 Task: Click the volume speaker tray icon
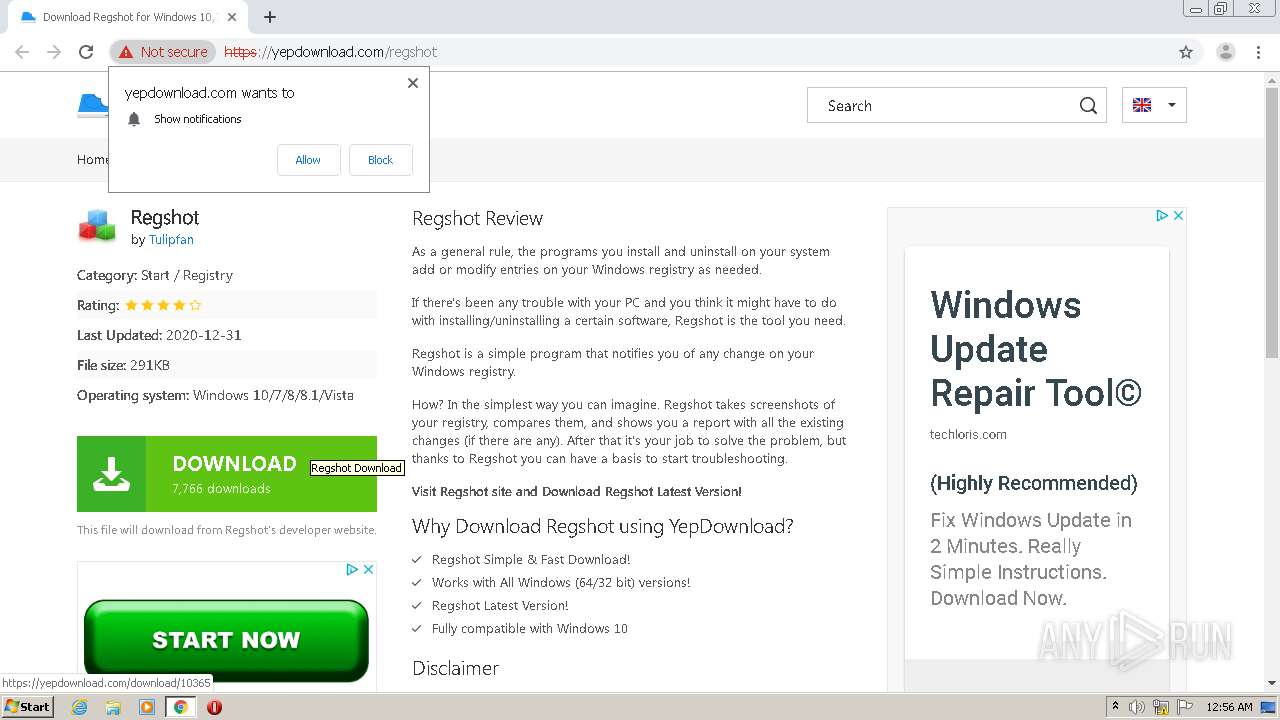(1137, 707)
